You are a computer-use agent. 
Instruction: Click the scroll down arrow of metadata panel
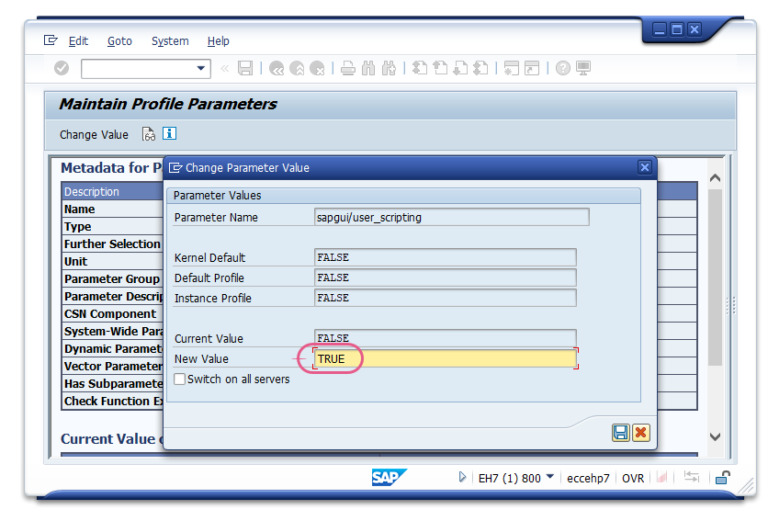coord(715,437)
